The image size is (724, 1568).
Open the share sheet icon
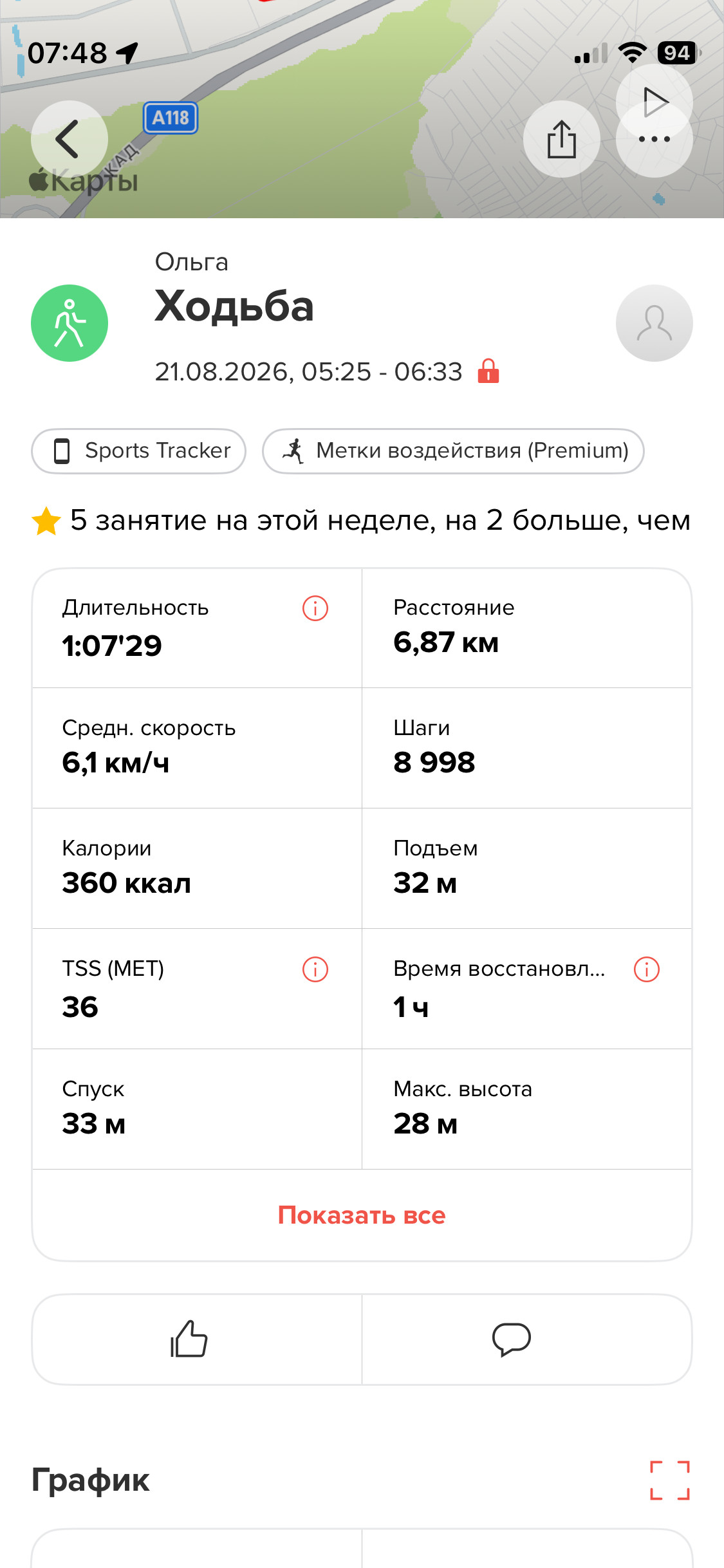561,139
